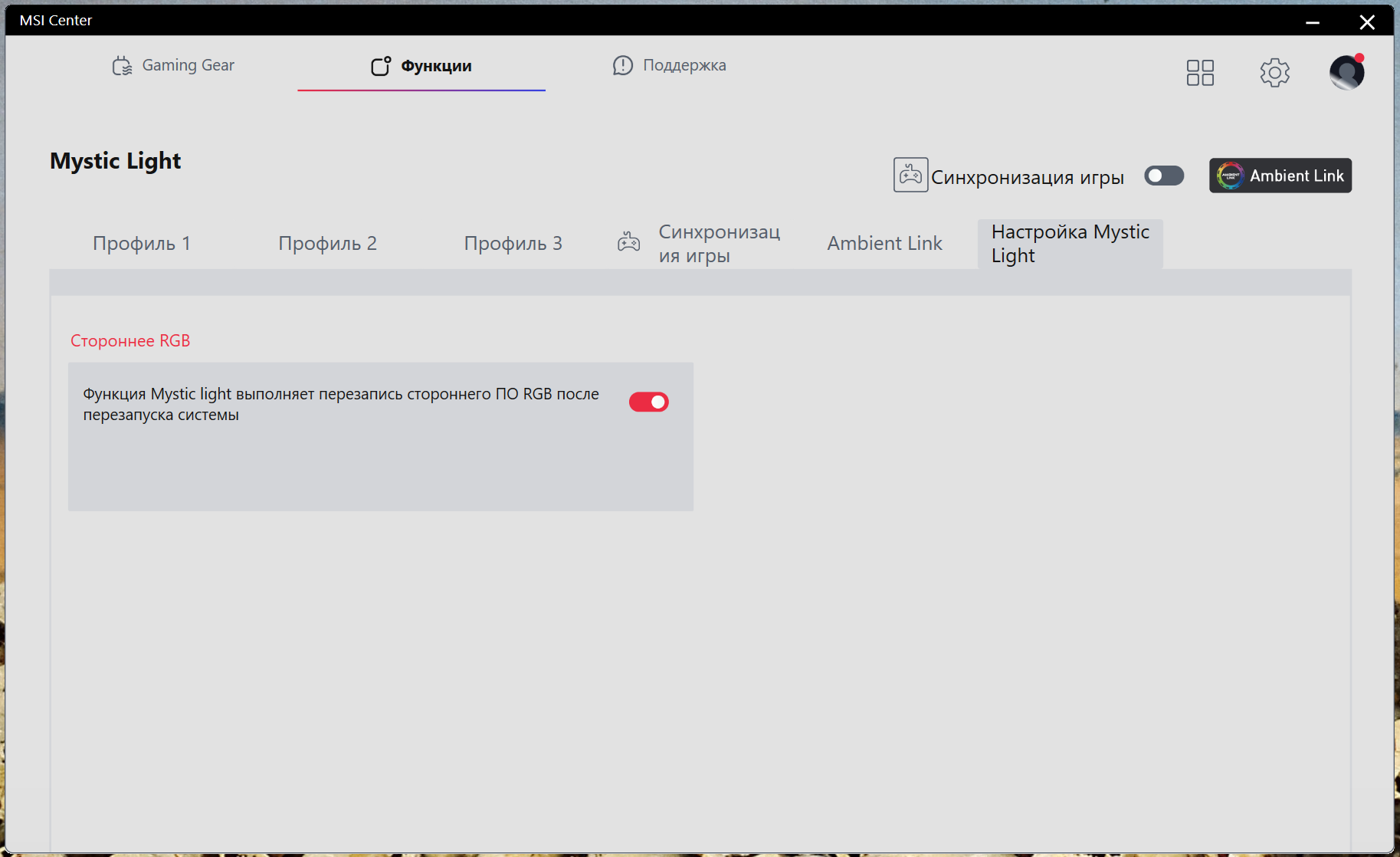Open the user profile avatar
Image resolution: width=1400 pixels, height=857 pixels.
tap(1346, 73)
